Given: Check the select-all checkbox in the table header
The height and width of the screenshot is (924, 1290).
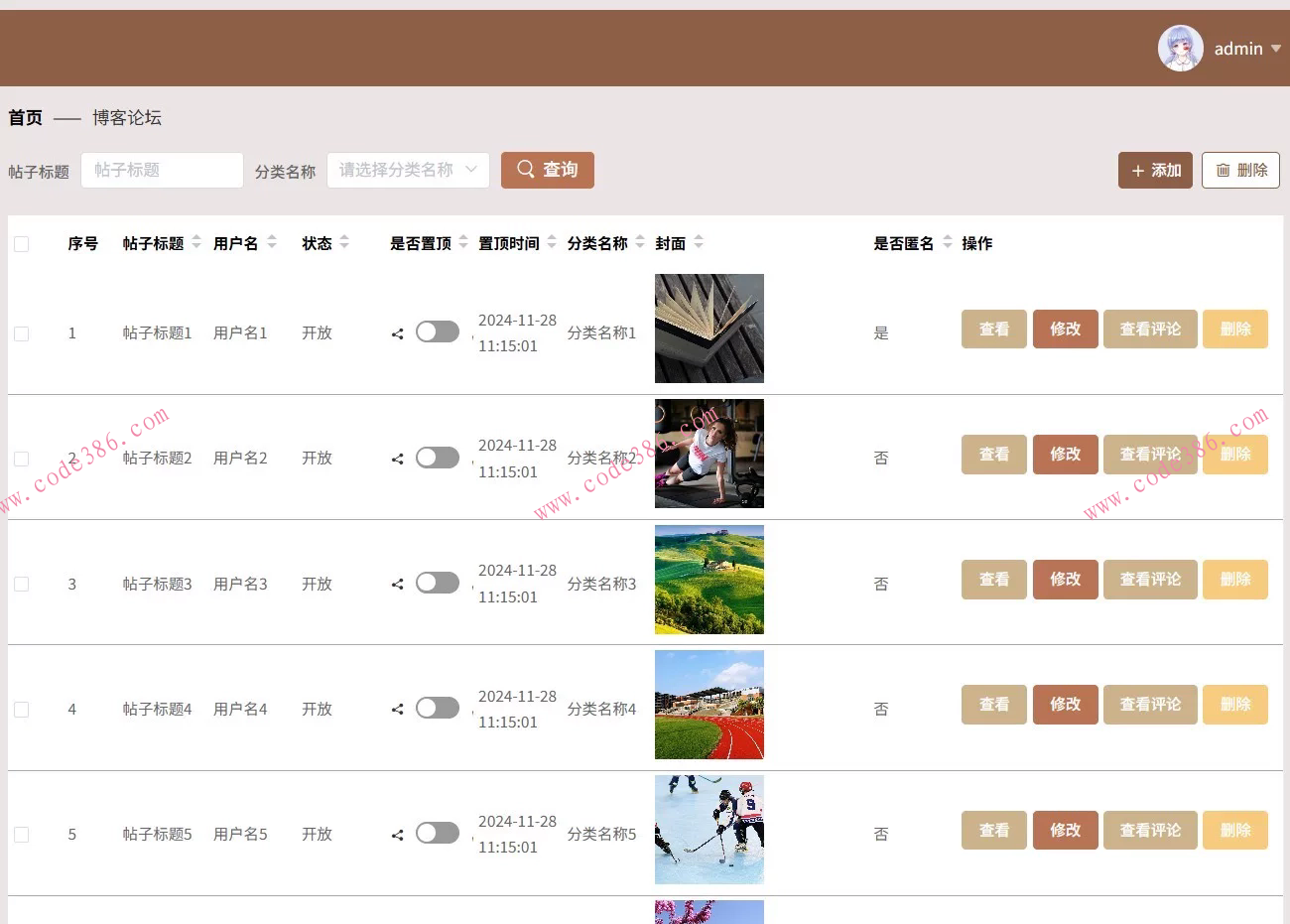Looking at the screenshot, I should click(21, 243).
